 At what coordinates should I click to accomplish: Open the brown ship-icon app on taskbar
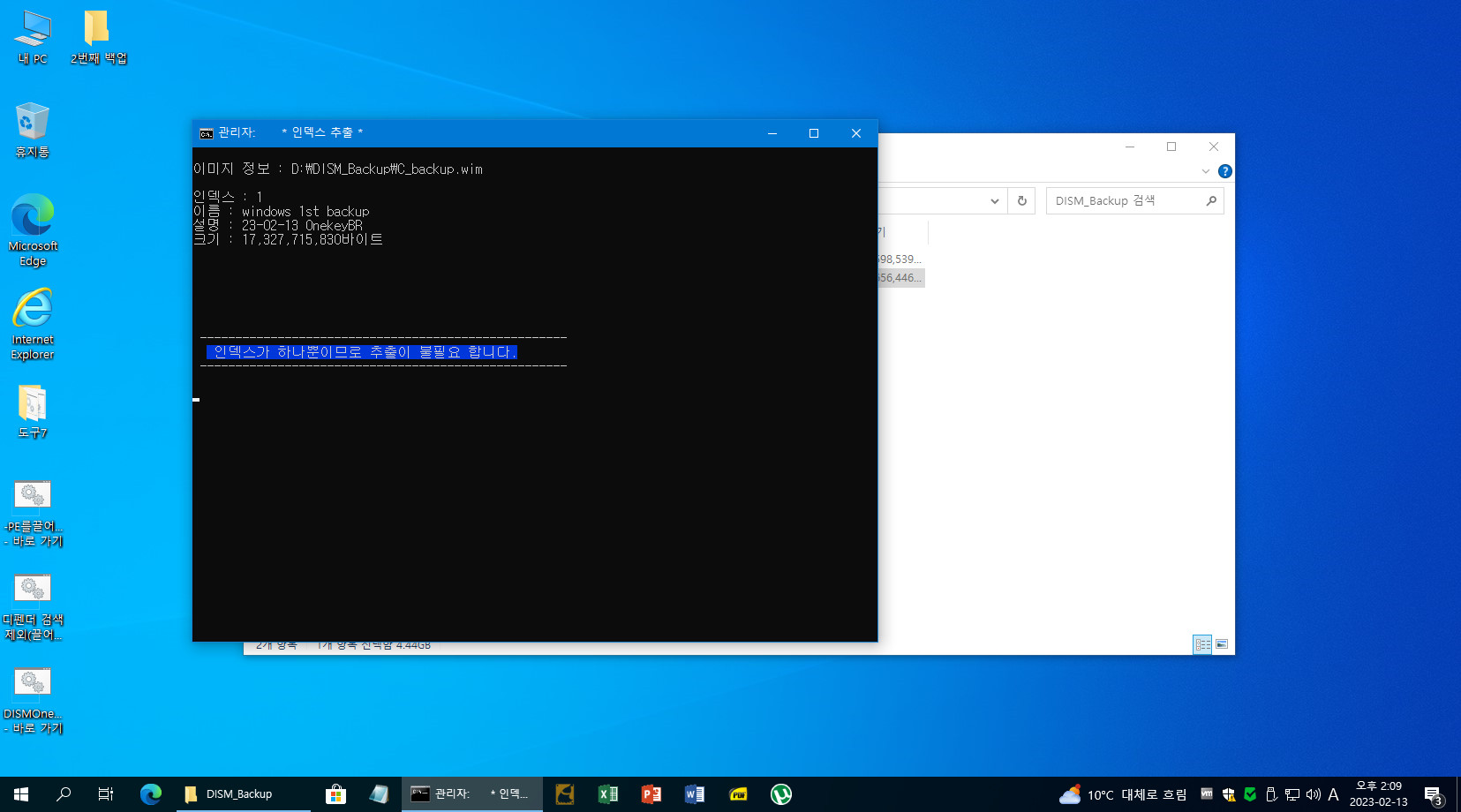point(565,794)
